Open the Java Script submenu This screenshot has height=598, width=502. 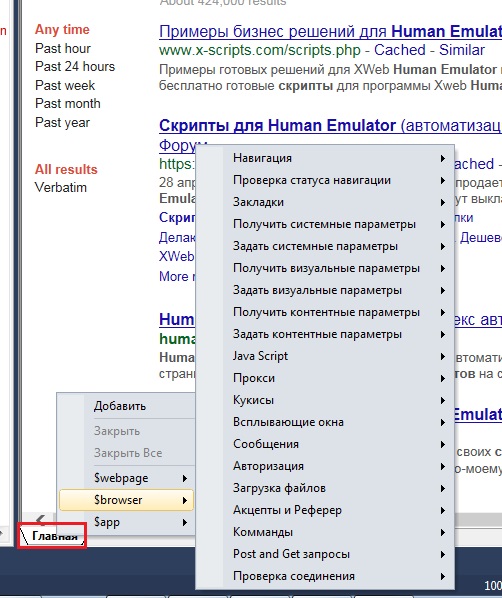click(x=325, y=356)
